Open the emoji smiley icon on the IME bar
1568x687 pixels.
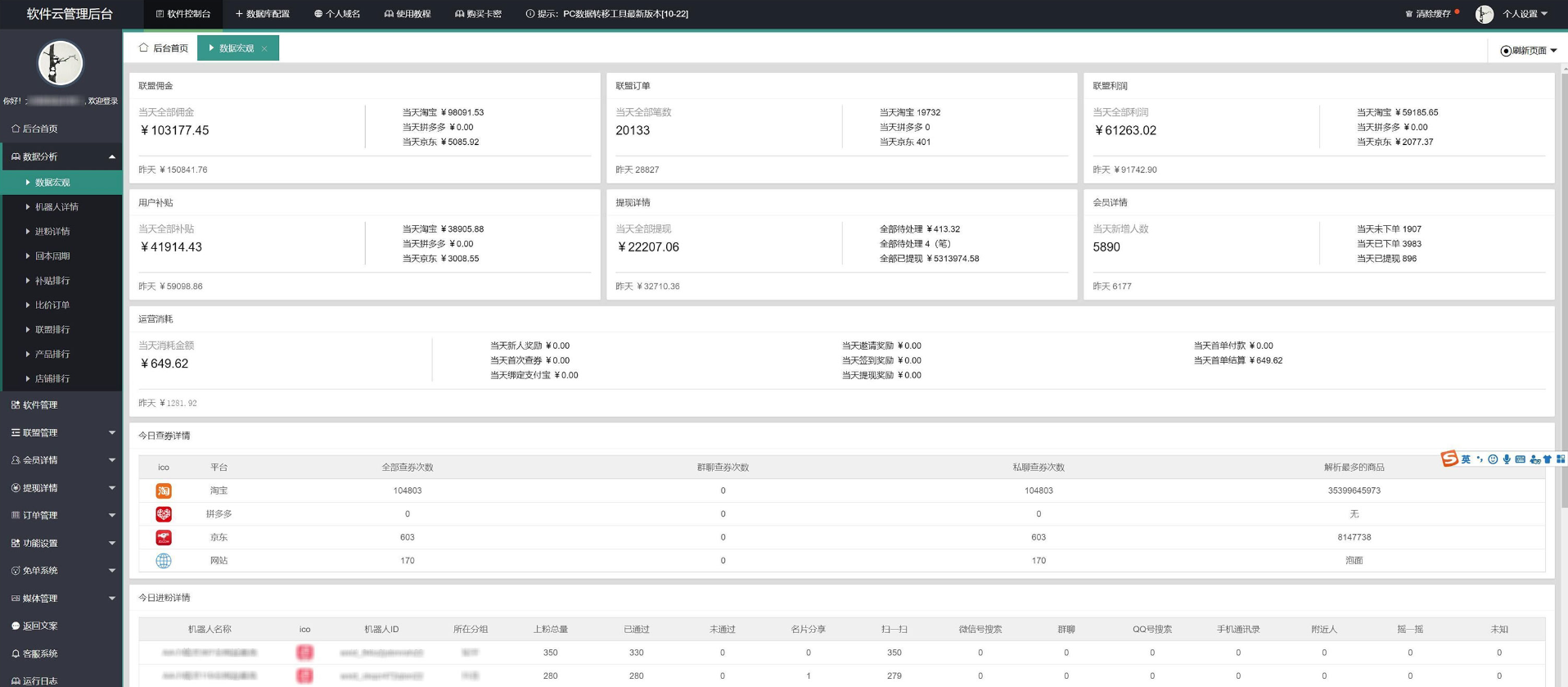pos(1493,459)
